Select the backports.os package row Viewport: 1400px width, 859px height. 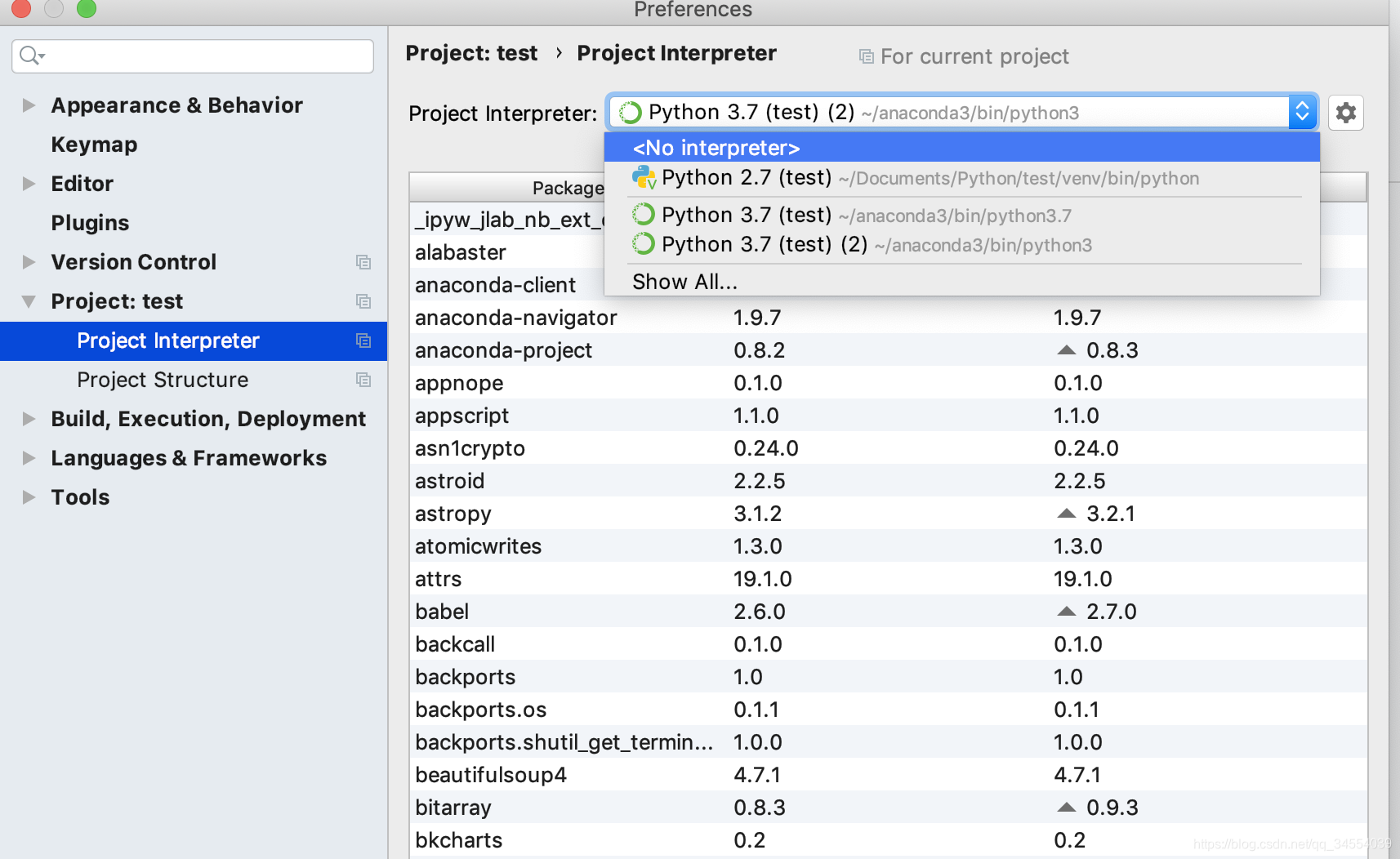[x=888, y=710]
